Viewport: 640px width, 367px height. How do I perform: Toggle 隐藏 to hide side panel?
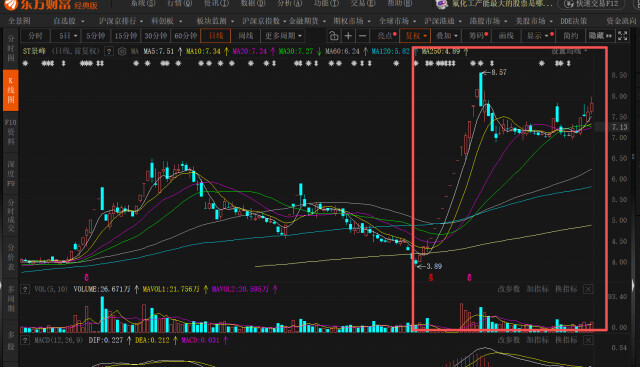(600, 36)
